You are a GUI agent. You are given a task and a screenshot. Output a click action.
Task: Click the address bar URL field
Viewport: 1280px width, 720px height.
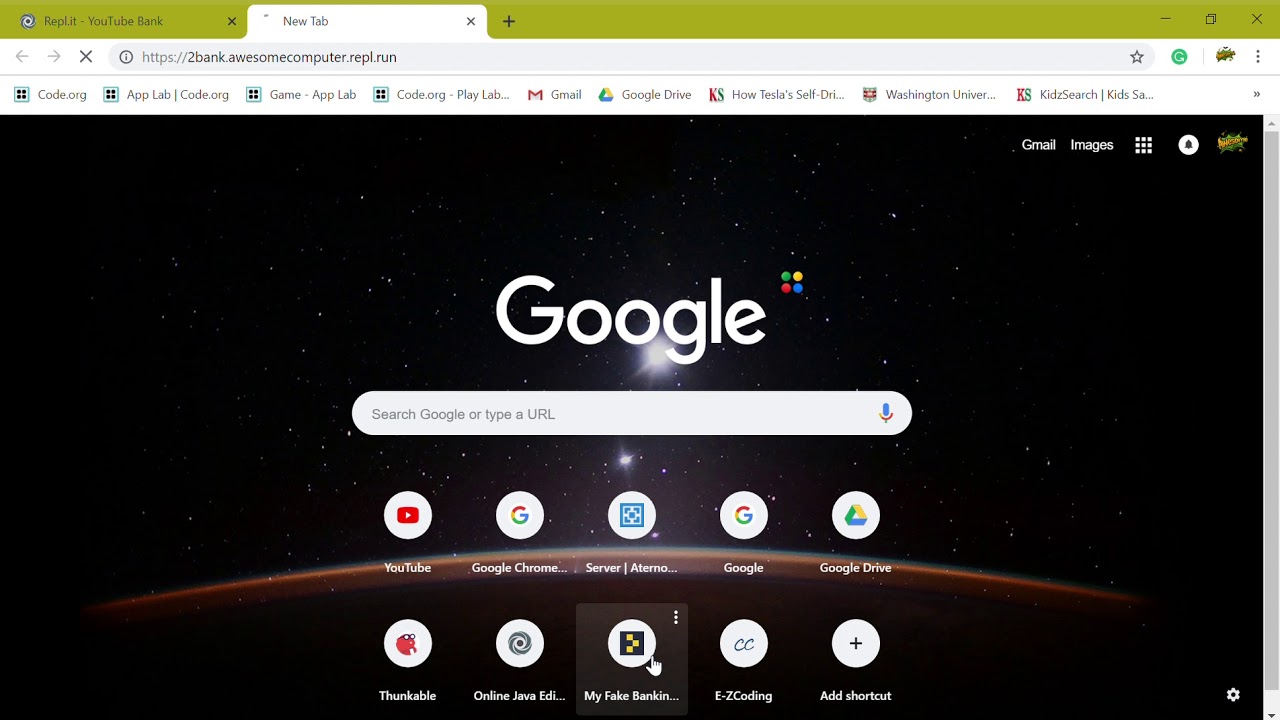630,57
